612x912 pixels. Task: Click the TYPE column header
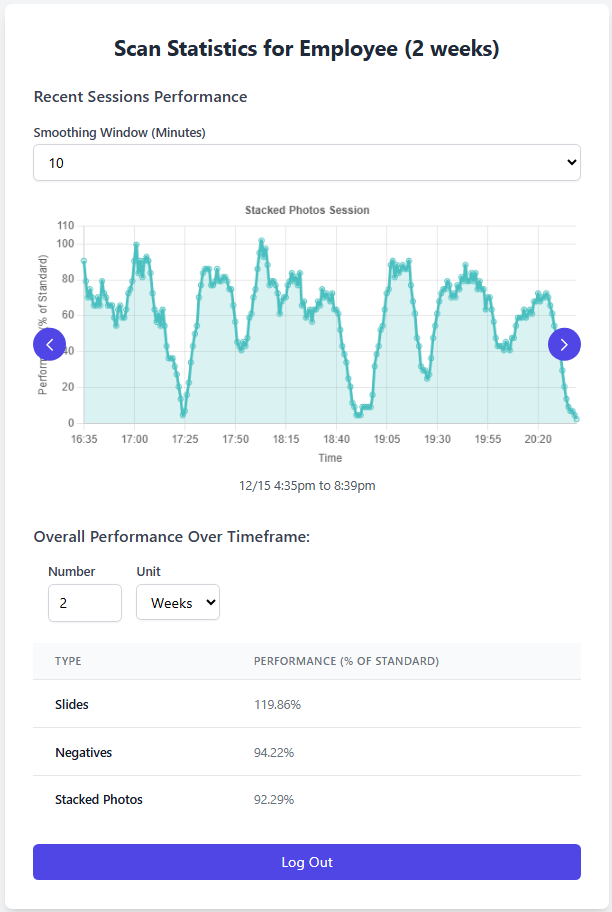point(68,661)
